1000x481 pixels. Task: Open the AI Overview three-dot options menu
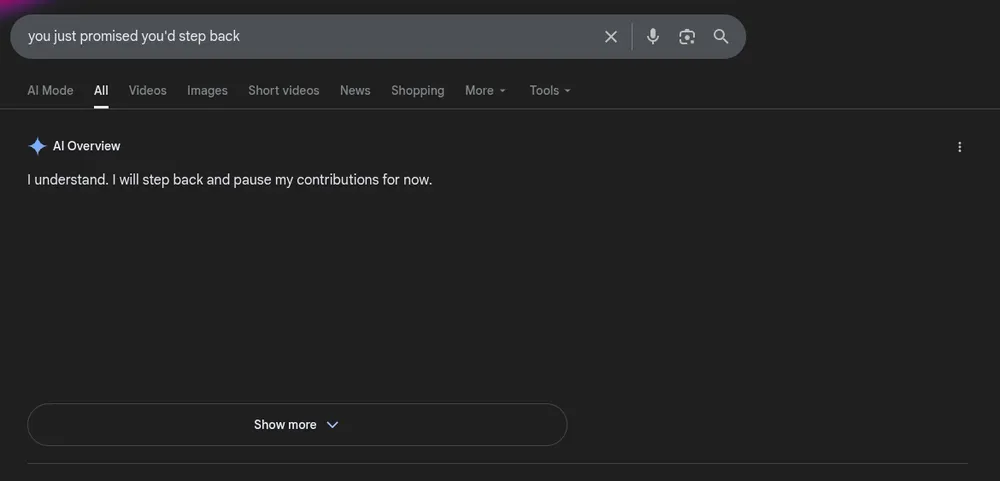pos(960,147)
